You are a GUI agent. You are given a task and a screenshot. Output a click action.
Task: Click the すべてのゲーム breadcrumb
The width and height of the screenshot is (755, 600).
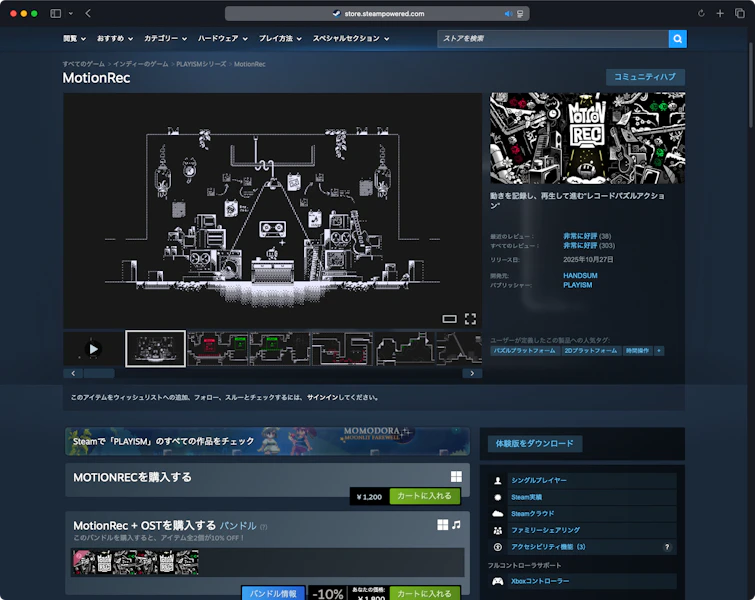point(83,64)
